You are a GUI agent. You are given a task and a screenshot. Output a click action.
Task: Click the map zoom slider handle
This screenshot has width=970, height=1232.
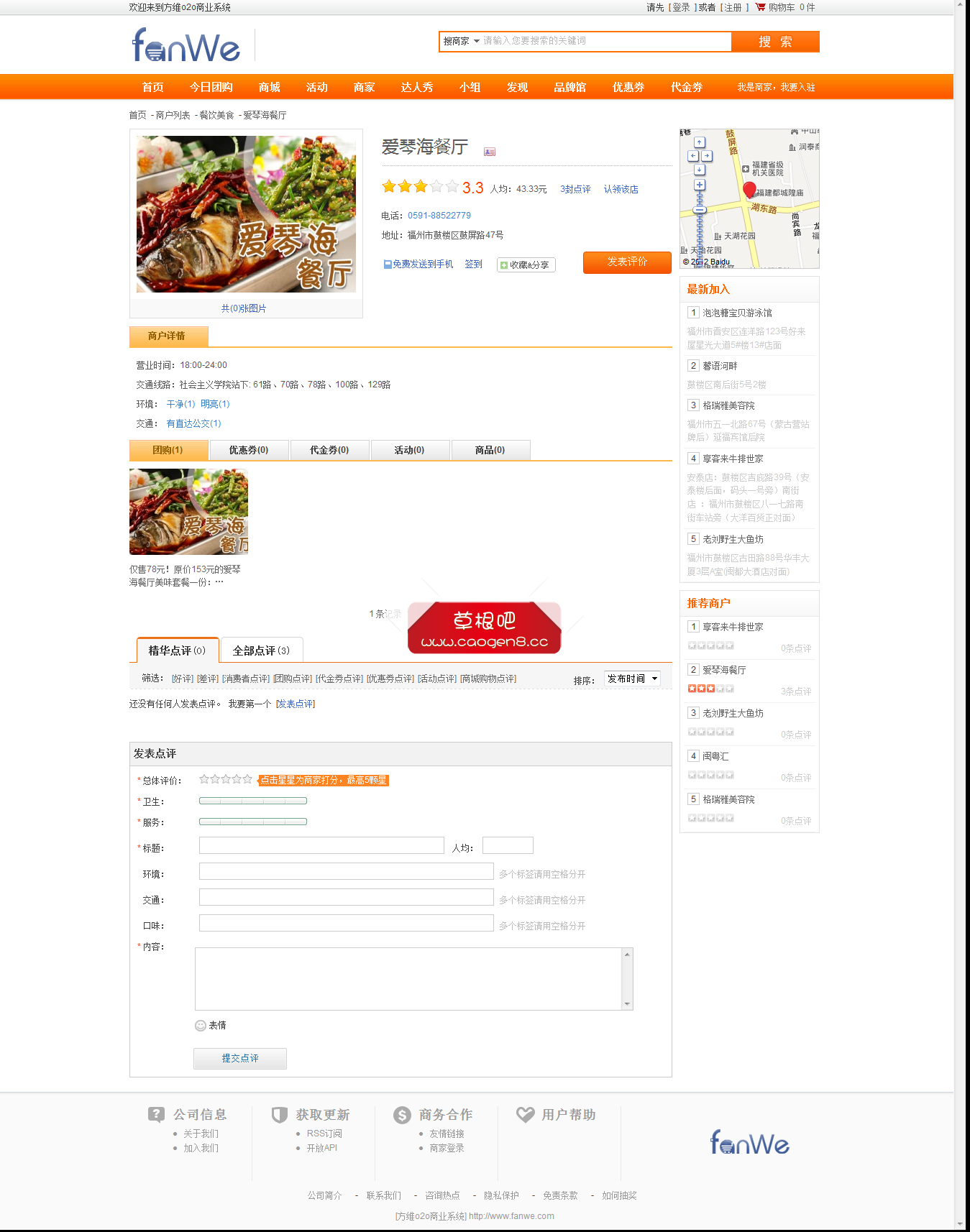coord(700,210)
